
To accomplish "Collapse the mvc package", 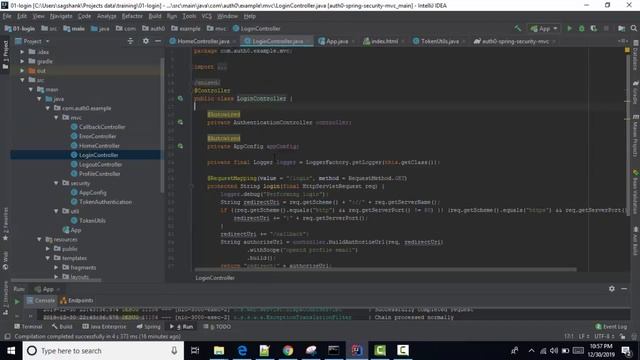I will click(56, 118).
